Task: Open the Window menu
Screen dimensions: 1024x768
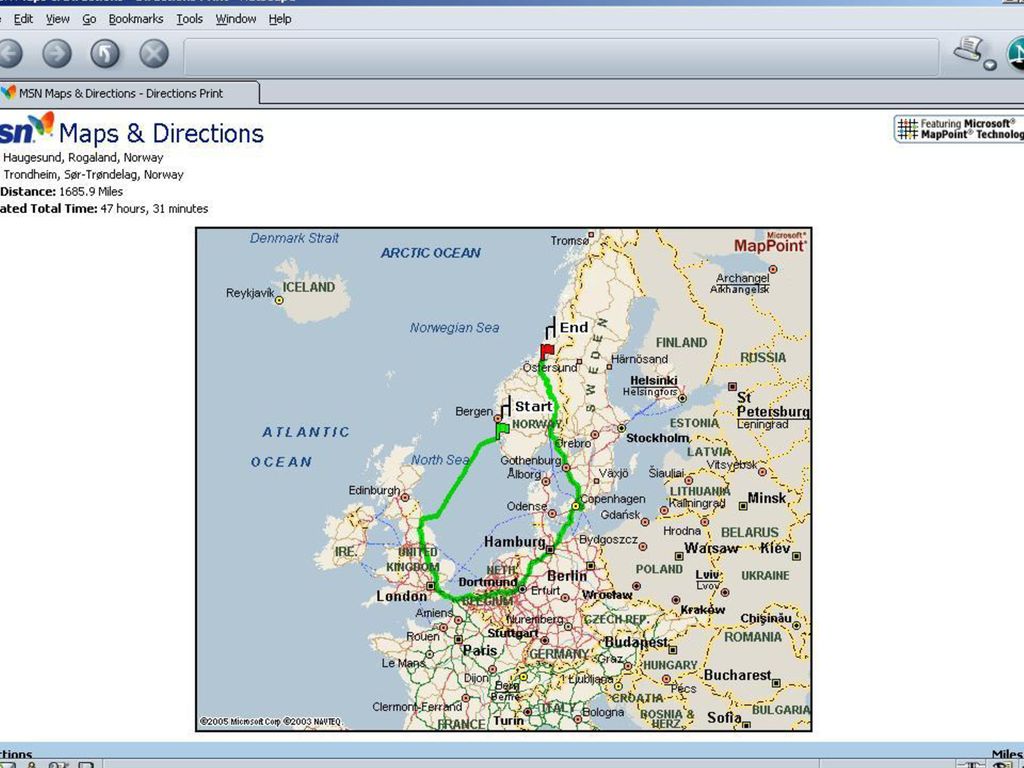Action: click(236, 19)
